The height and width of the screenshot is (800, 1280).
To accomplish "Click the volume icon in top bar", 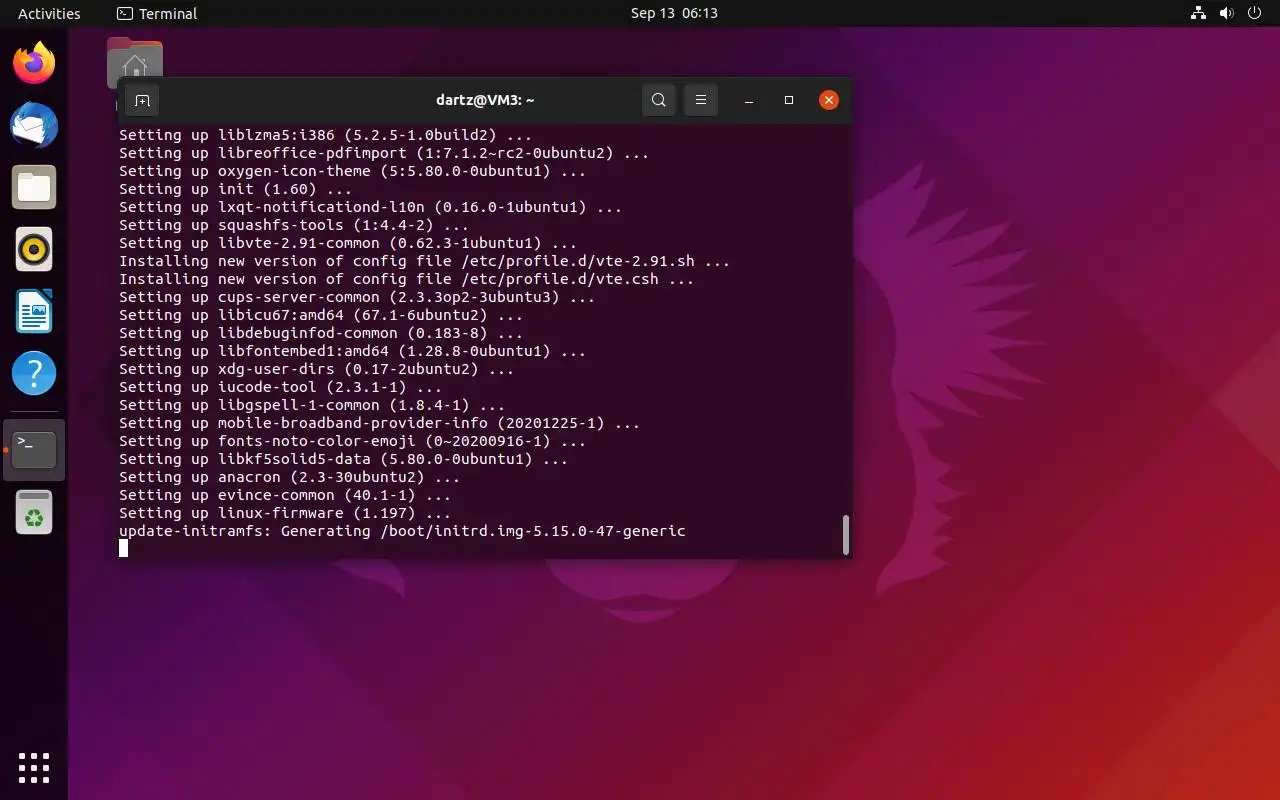I will pos(1226,14).
